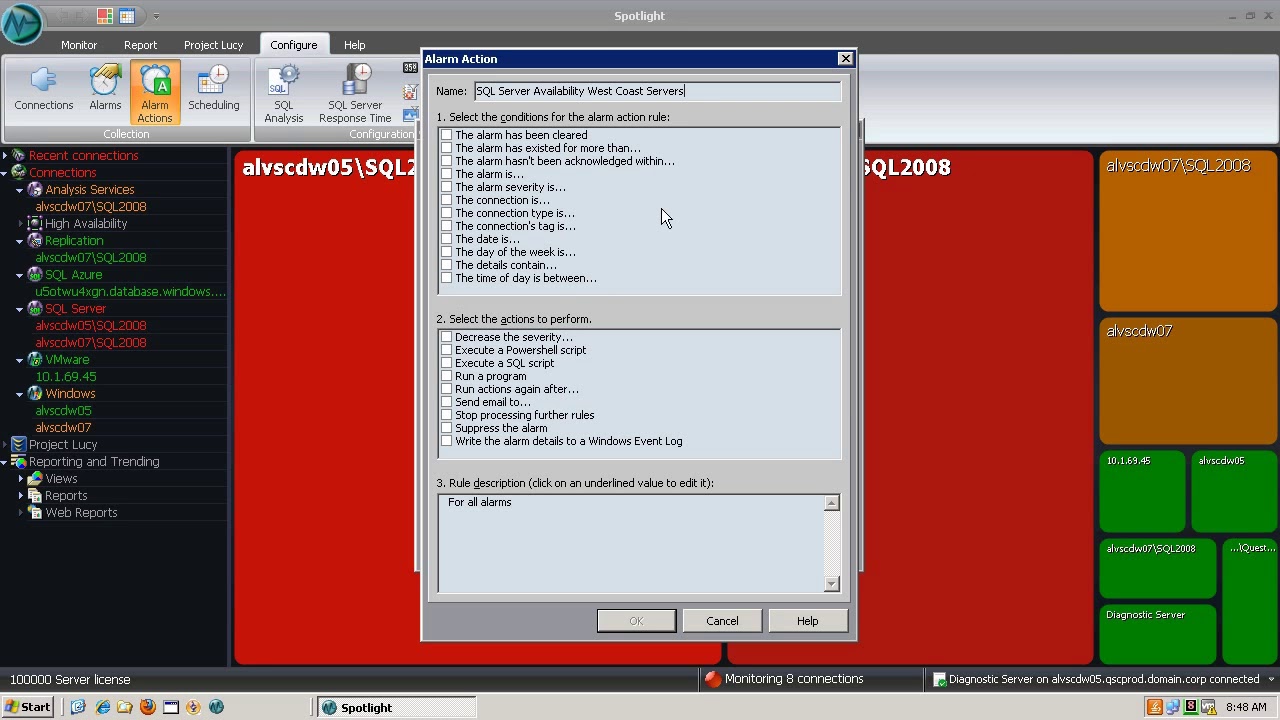Open SQL Analysis configuration
Screen dimensions: 1280x720
[x=284, y=93]
